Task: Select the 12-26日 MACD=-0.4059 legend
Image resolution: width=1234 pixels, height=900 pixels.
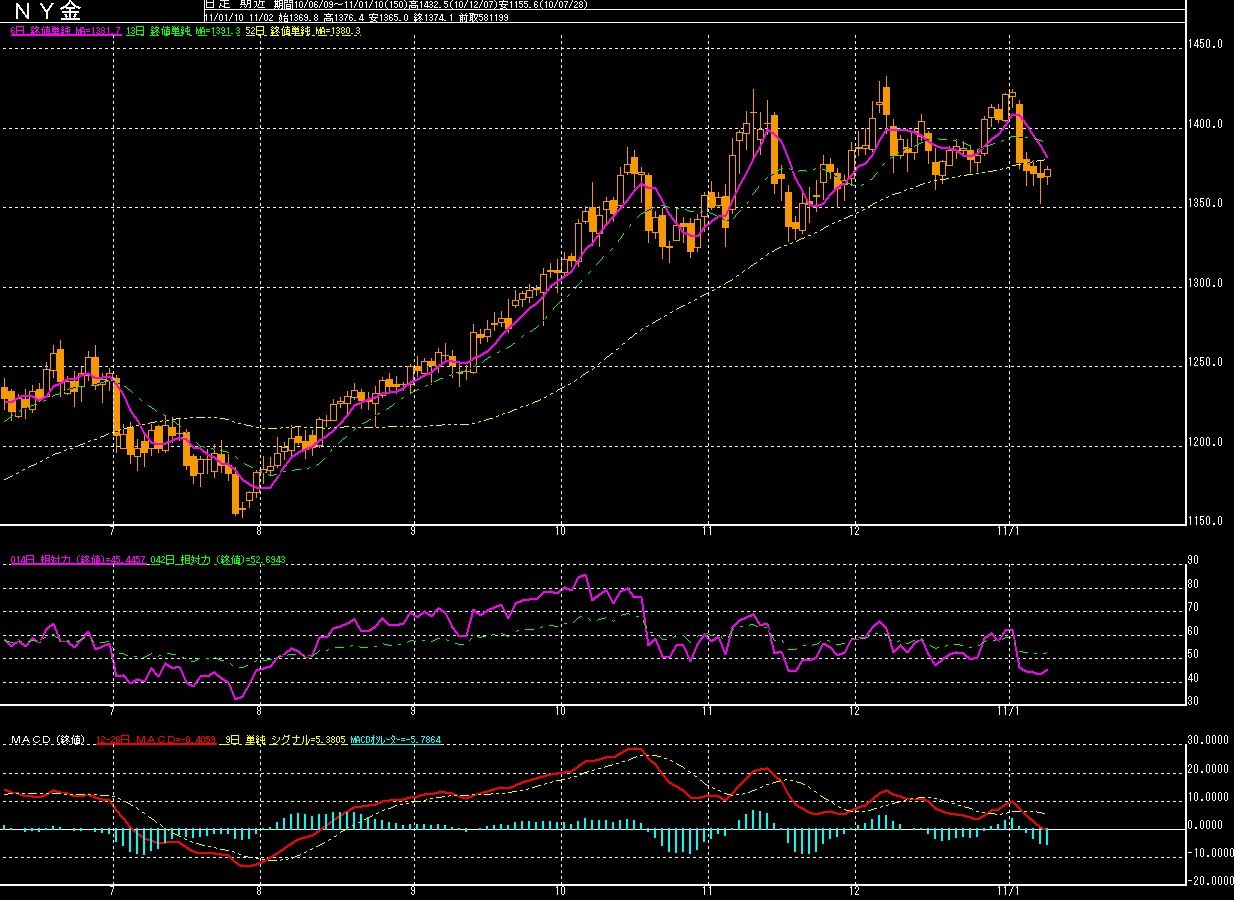Action: tap(156, 740)
